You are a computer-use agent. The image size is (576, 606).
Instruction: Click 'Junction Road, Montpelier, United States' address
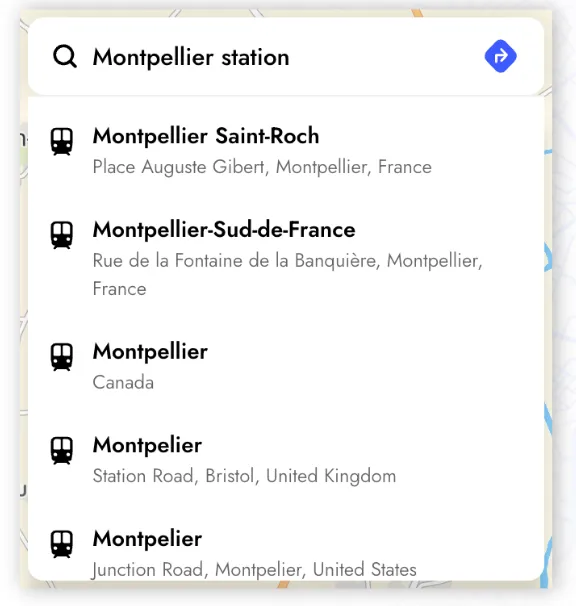(x=254, y=570)
